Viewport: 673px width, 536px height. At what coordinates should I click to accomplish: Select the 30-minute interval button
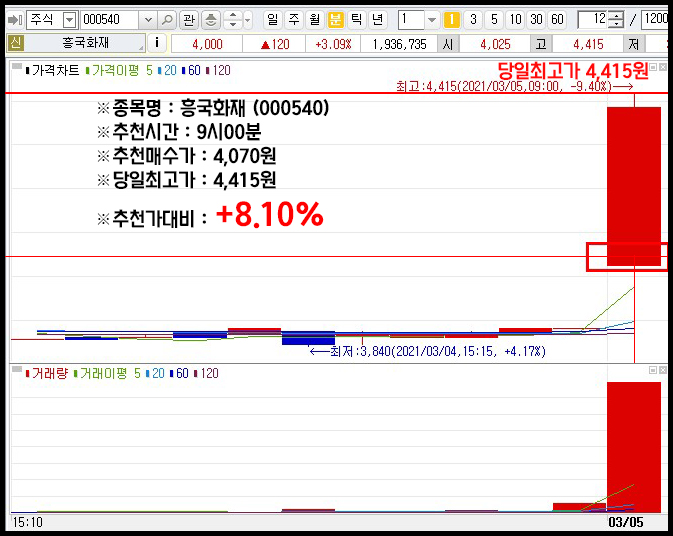(537, 20)
